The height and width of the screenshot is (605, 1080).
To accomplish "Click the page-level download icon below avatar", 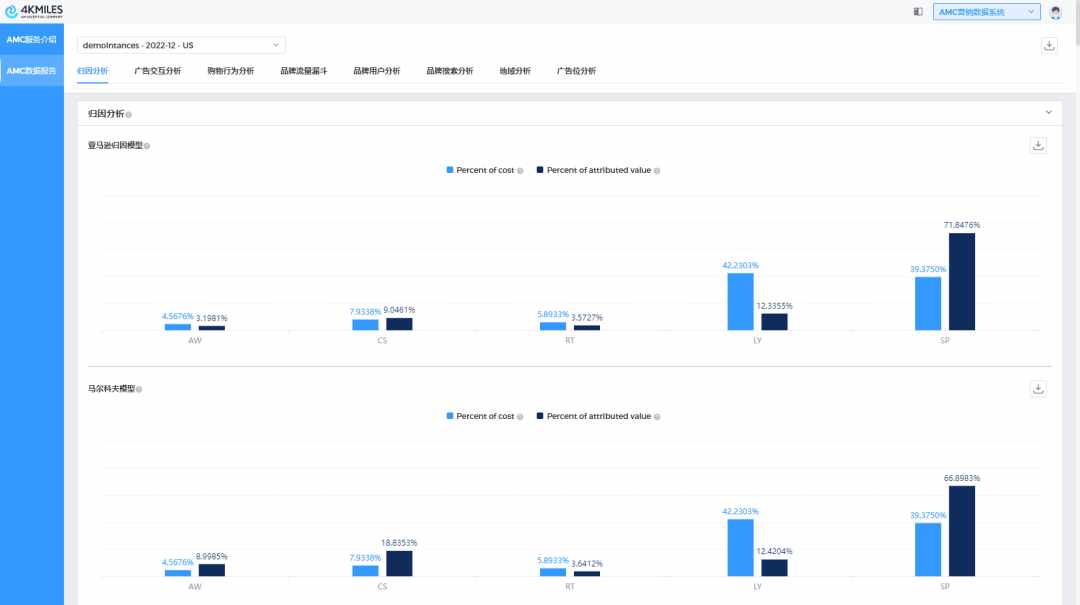I will point(1049,45).
